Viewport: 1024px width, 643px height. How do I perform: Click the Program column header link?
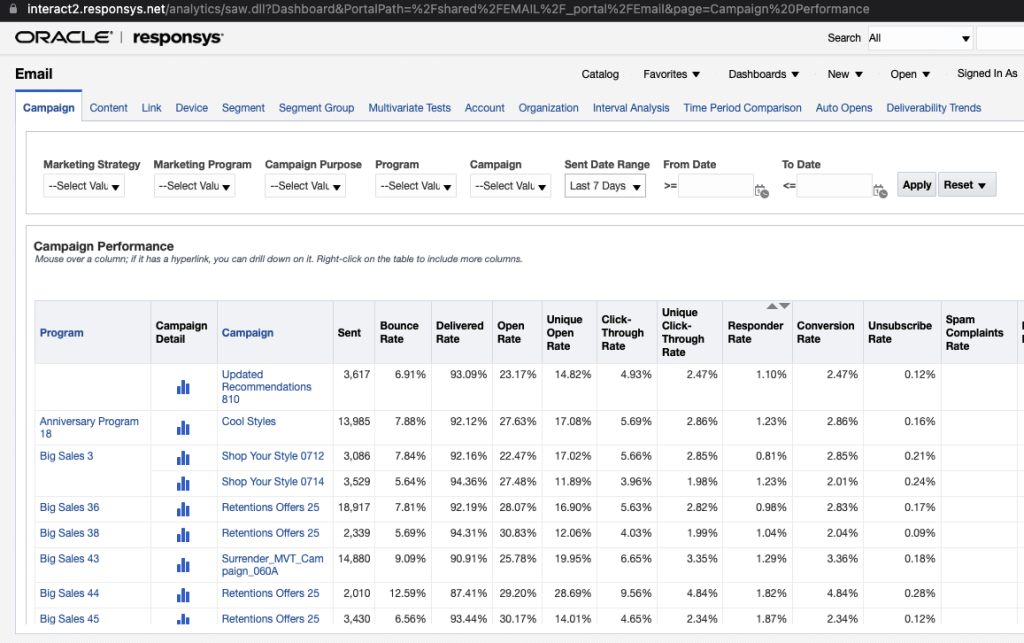point(61,333)
